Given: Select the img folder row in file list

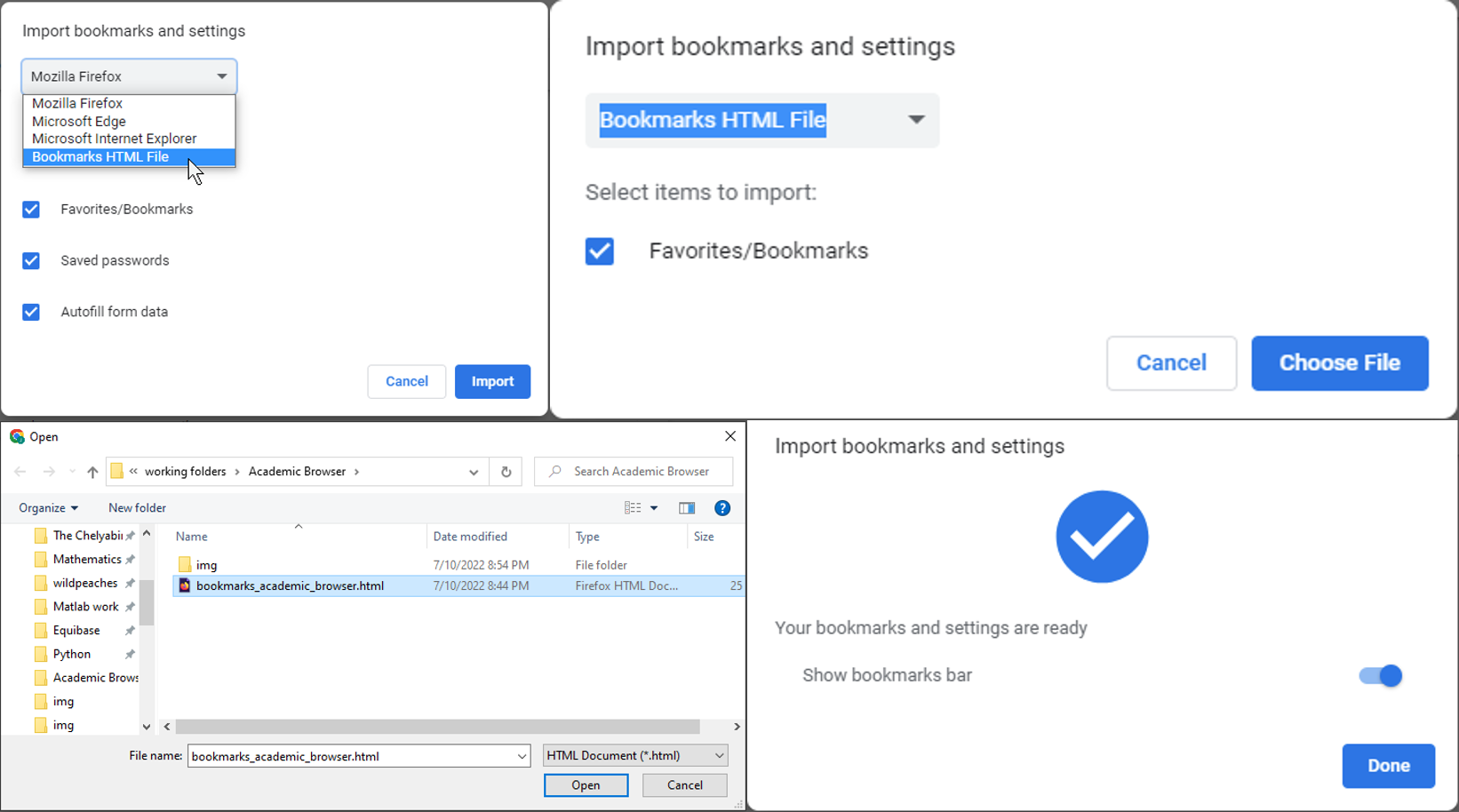Looking at the screenshot, I should point(458,565).
